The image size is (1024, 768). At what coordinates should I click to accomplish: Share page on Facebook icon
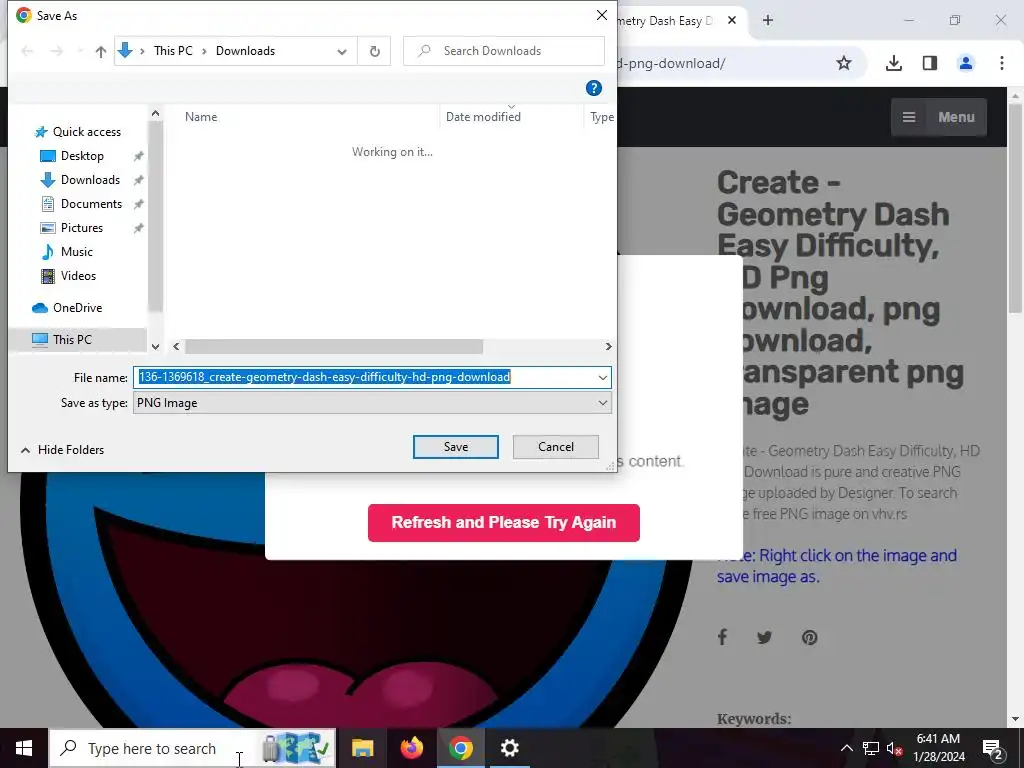pyautogui.click(x=722, y=637)
